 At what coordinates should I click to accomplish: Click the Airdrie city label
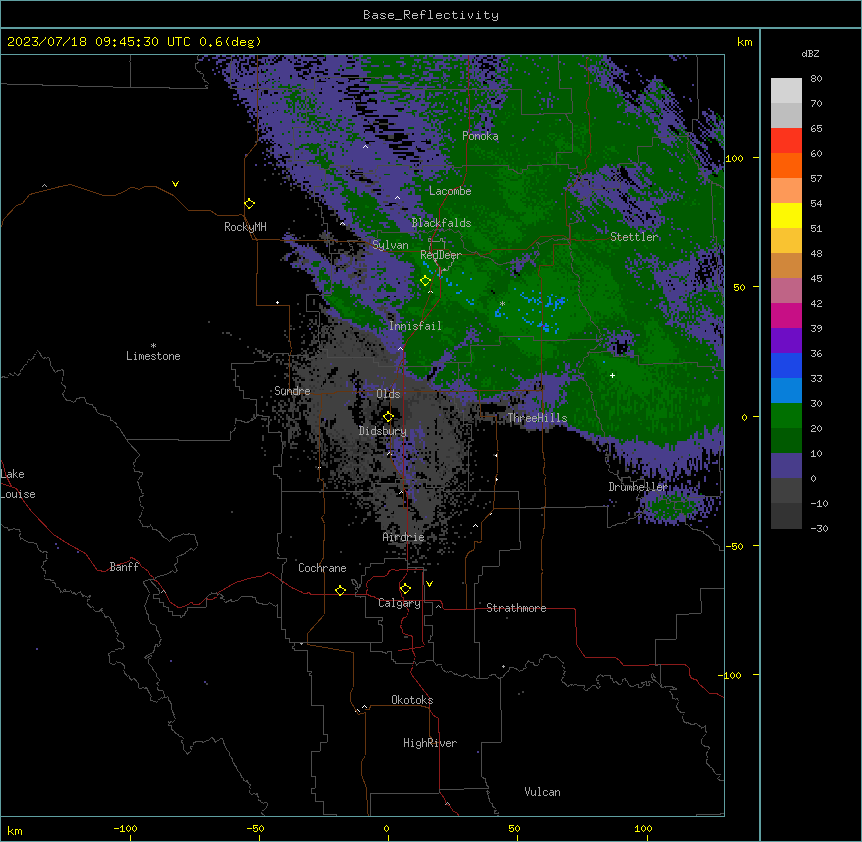tap(403, 537)
